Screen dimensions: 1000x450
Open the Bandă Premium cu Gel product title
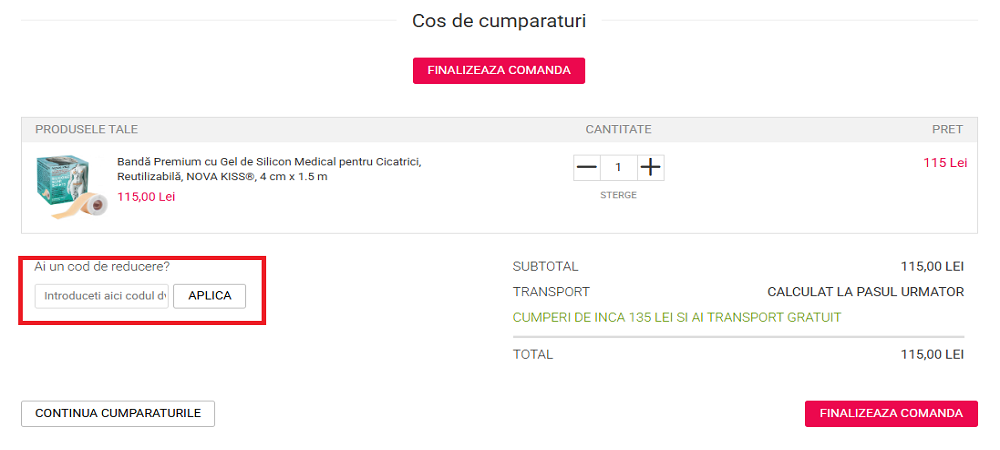point(270,169)
